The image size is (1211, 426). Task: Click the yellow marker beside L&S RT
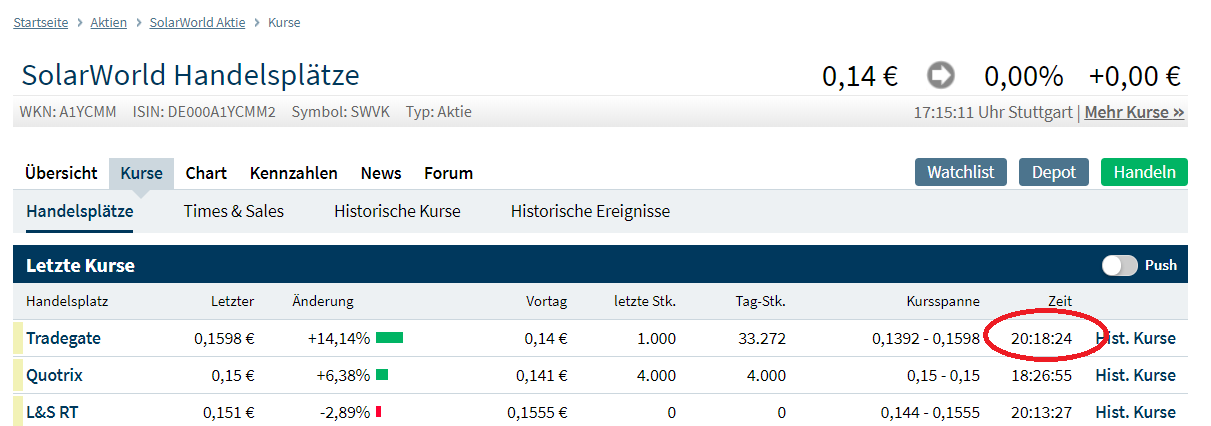coord(17,412)
